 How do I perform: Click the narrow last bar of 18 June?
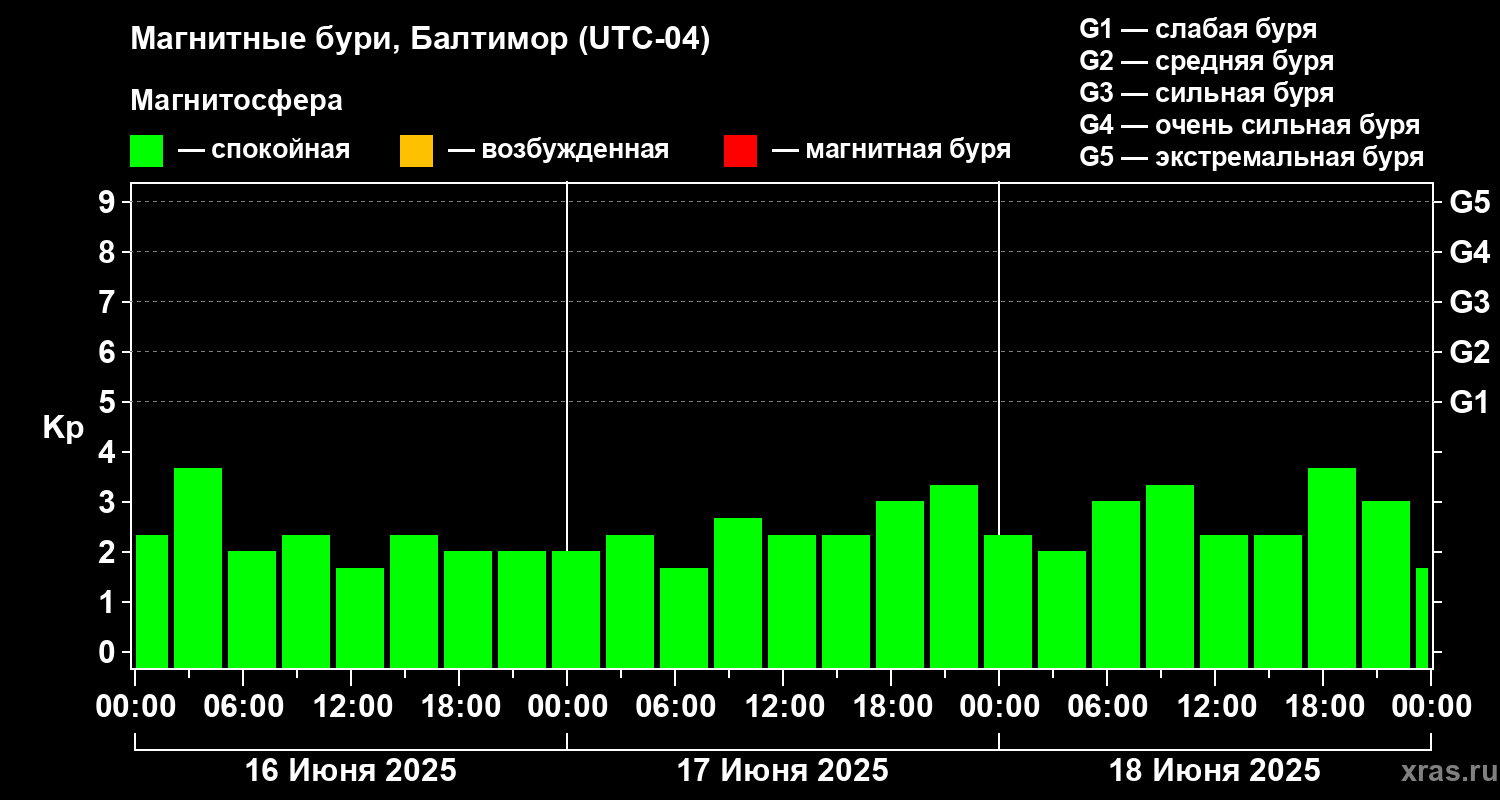pos(1422,618)
